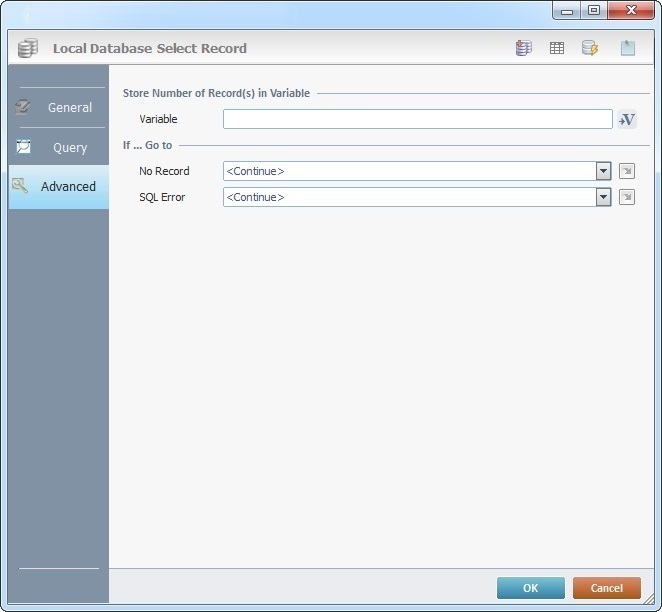Click the insert variable icon beside Variable field
The width and height of the screenshot is (662, 612).
click(x=627, y=119)
